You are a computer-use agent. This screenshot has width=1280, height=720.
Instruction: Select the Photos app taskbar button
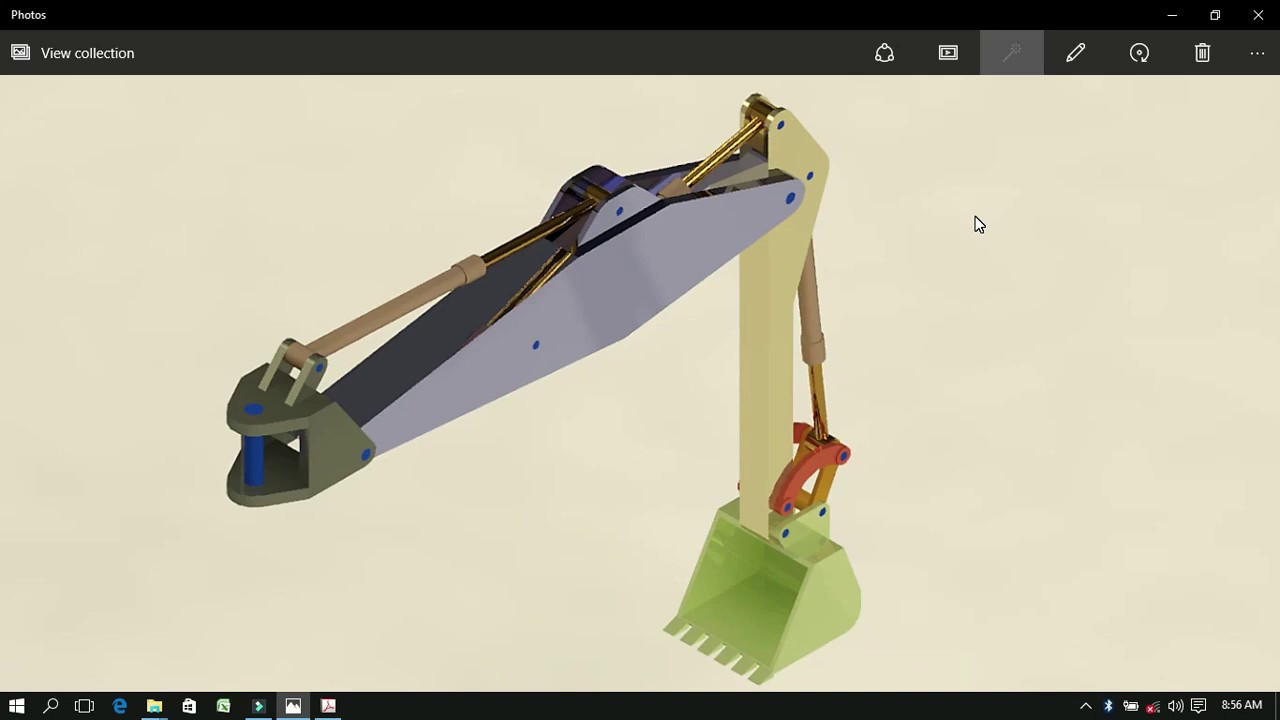point(293,706)
